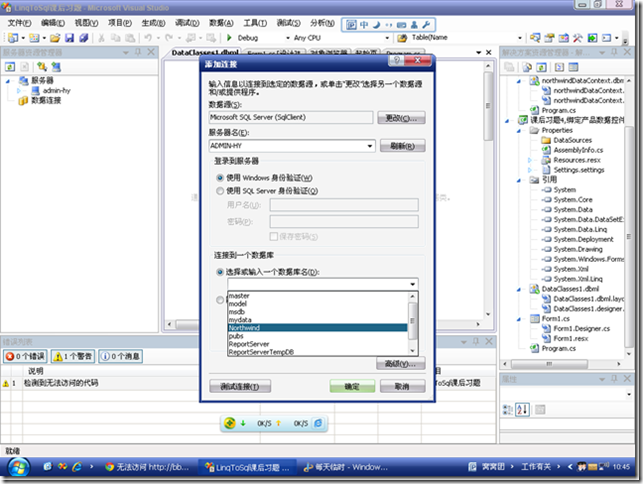Click the Categorized icon in Properties panel

(x=507, y=409)
